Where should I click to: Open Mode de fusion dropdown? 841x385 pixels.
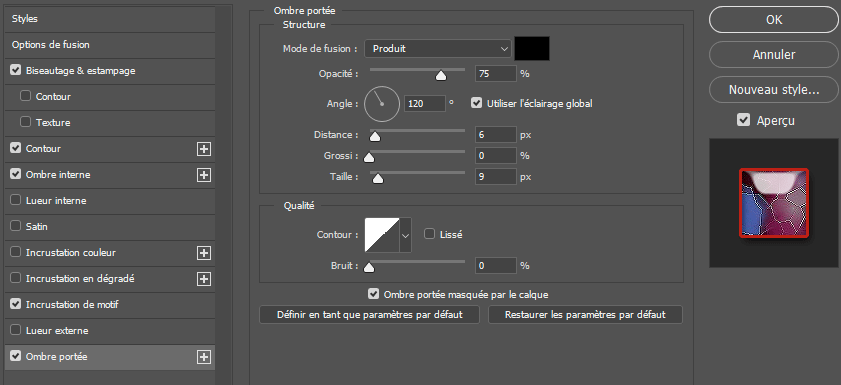pyautogui.click(x=438, y=49)
